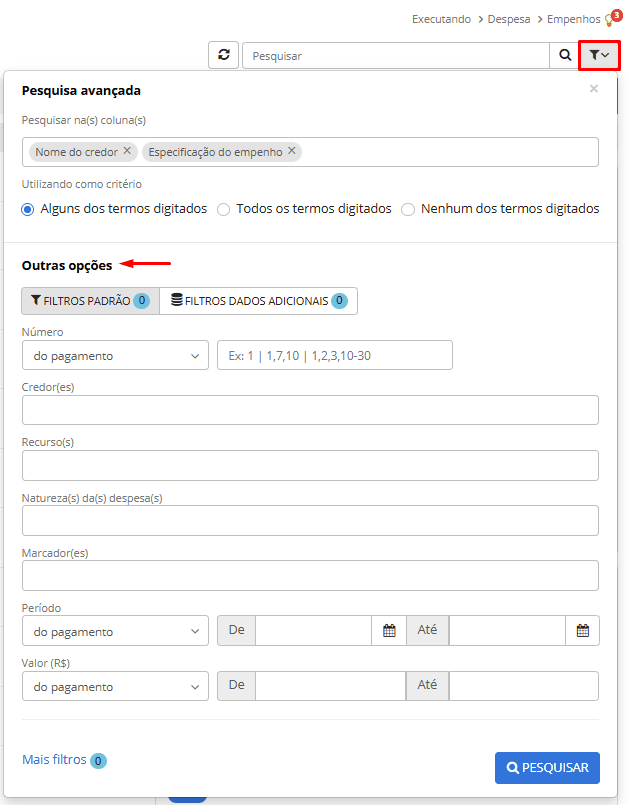Remove 'Especificação do empenho' tag
The width and height of the screenshot is (631, 805).
point(292,151)
